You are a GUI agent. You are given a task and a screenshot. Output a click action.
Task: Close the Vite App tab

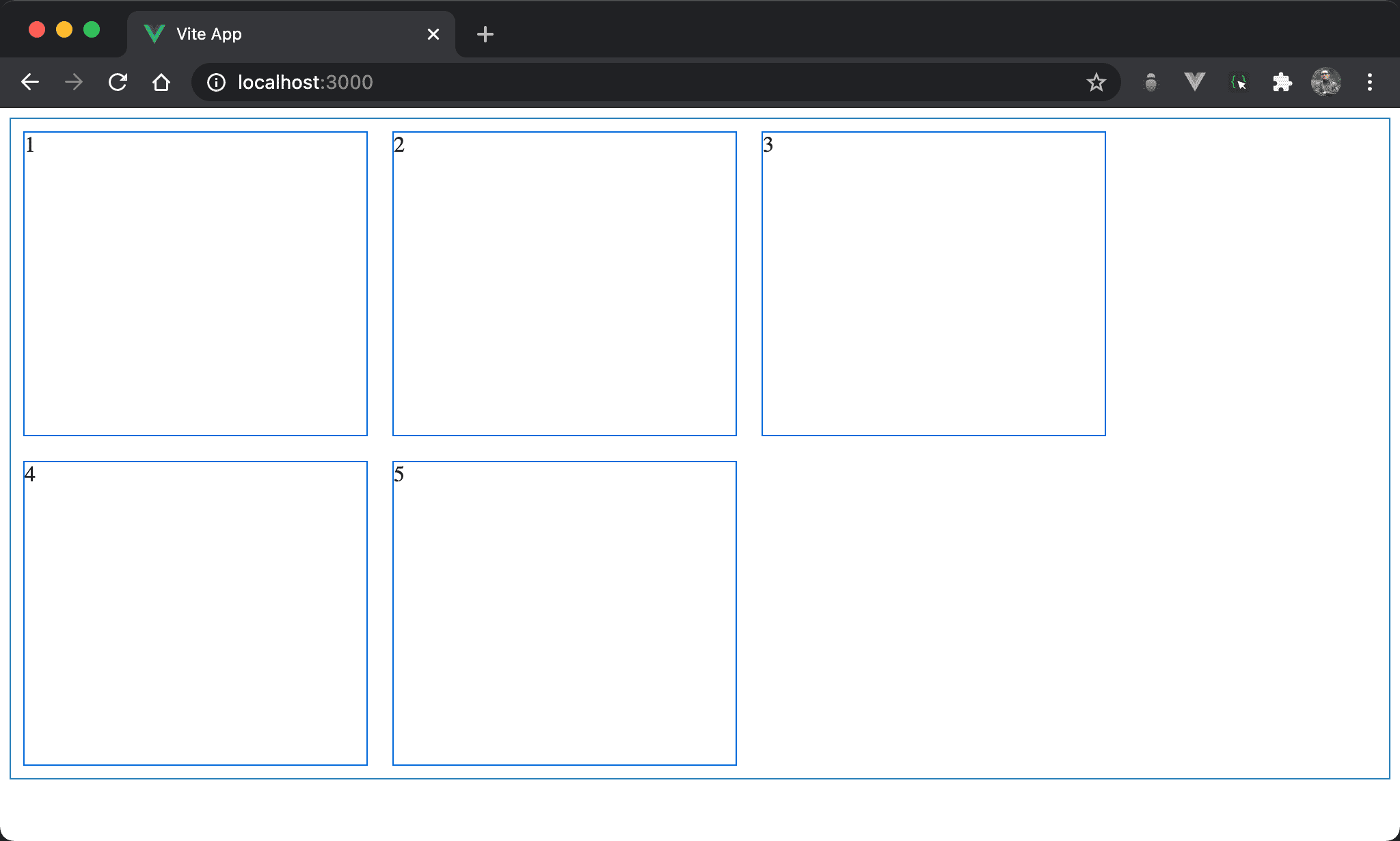(x=433, y=34)
